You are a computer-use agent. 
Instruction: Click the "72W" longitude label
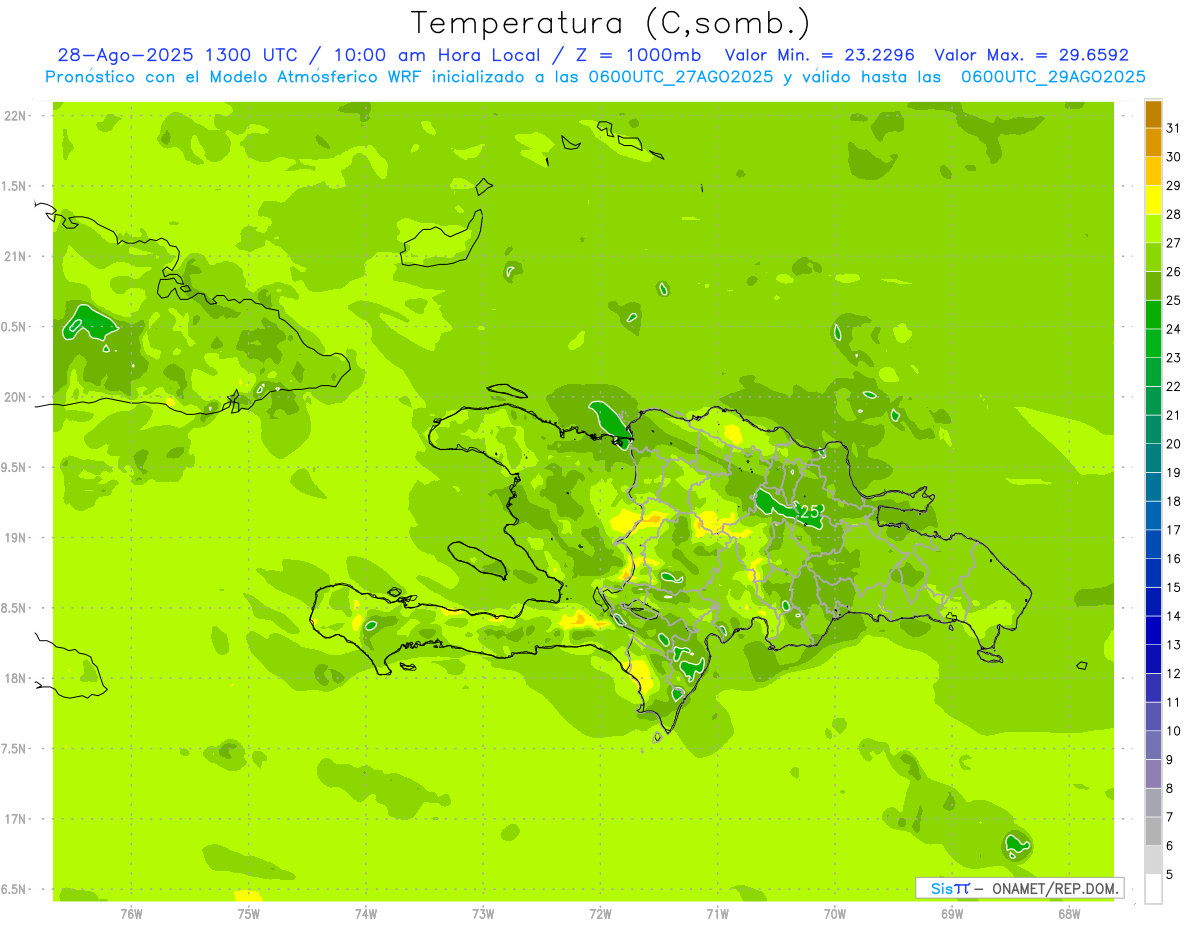click(600, 914)
